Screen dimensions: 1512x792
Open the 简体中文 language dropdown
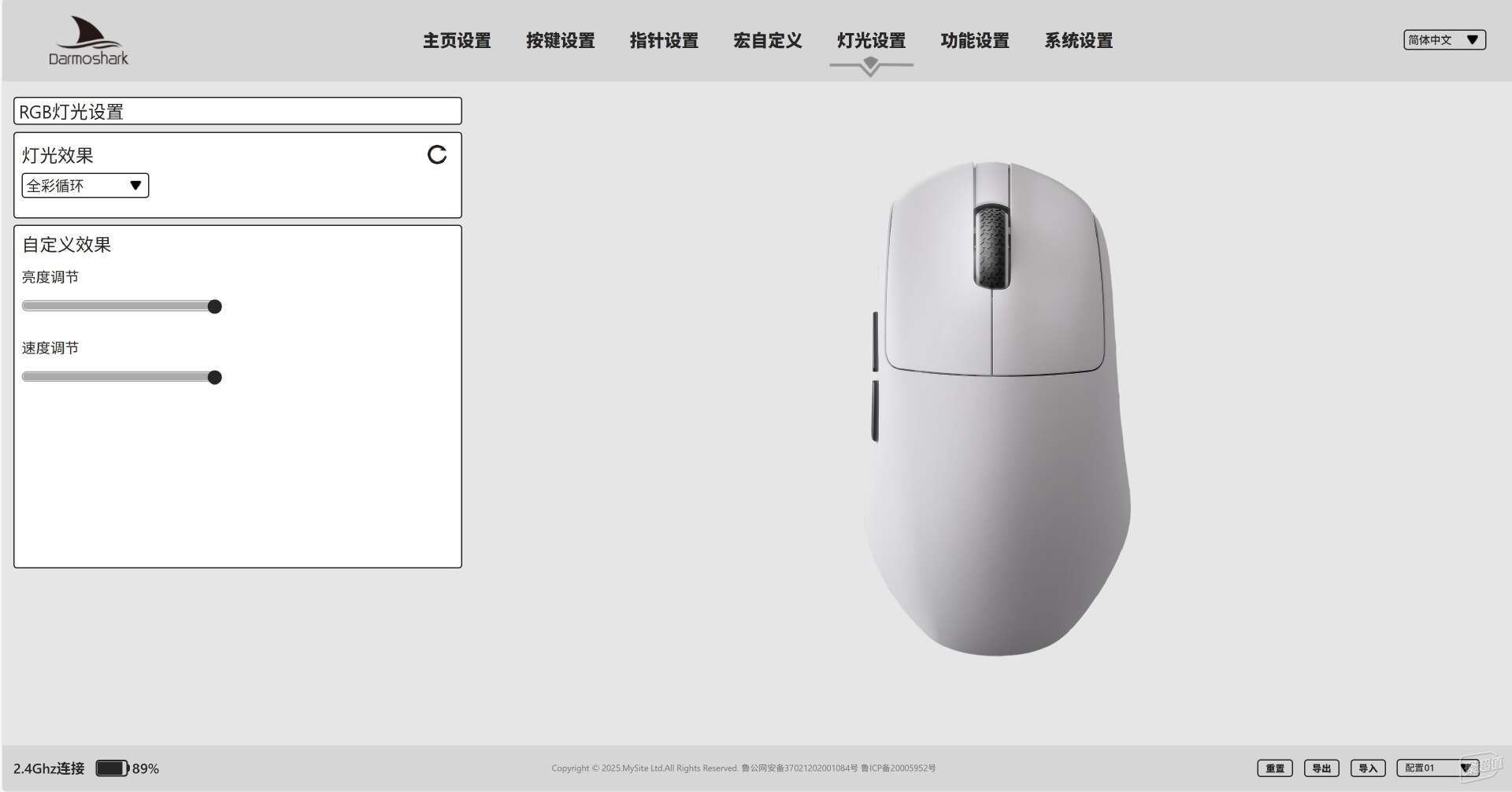coord(1444,39)
